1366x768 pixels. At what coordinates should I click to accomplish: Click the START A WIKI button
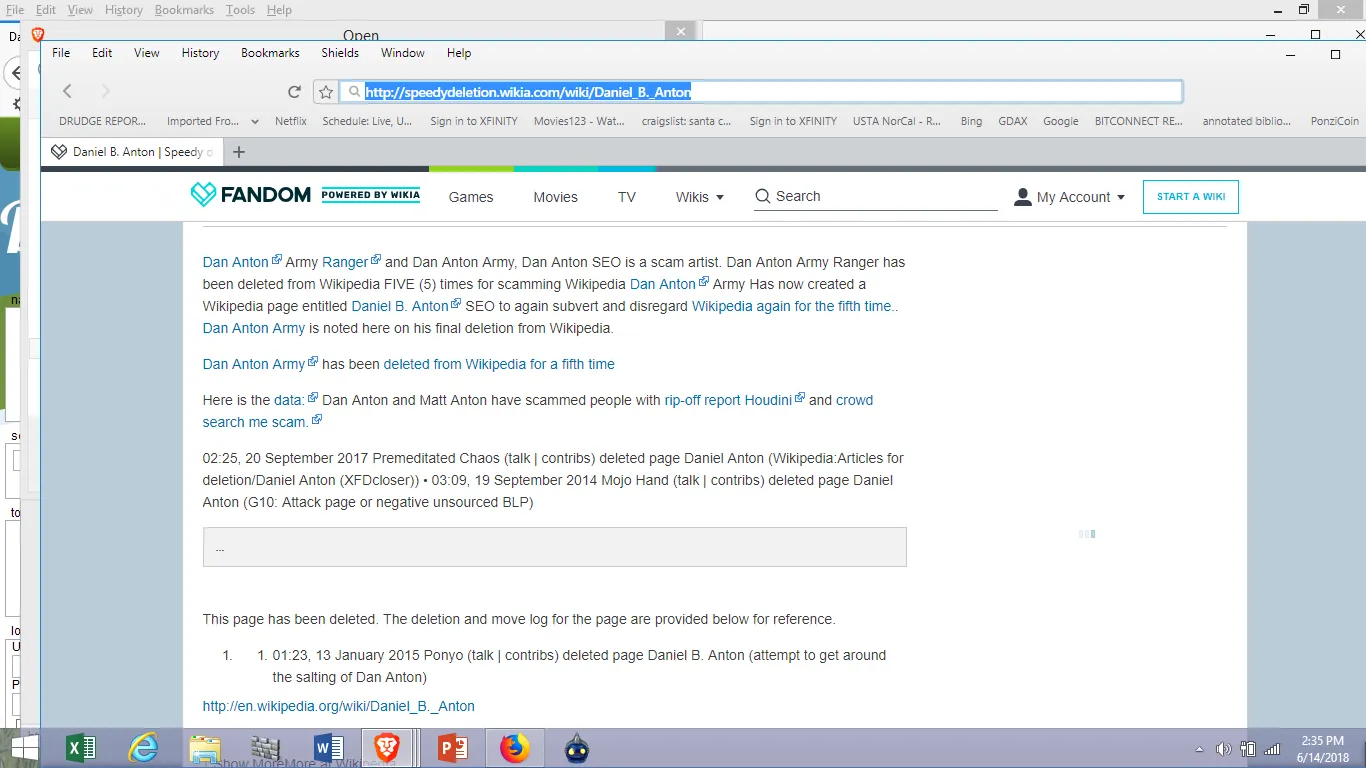point(1190,197)
